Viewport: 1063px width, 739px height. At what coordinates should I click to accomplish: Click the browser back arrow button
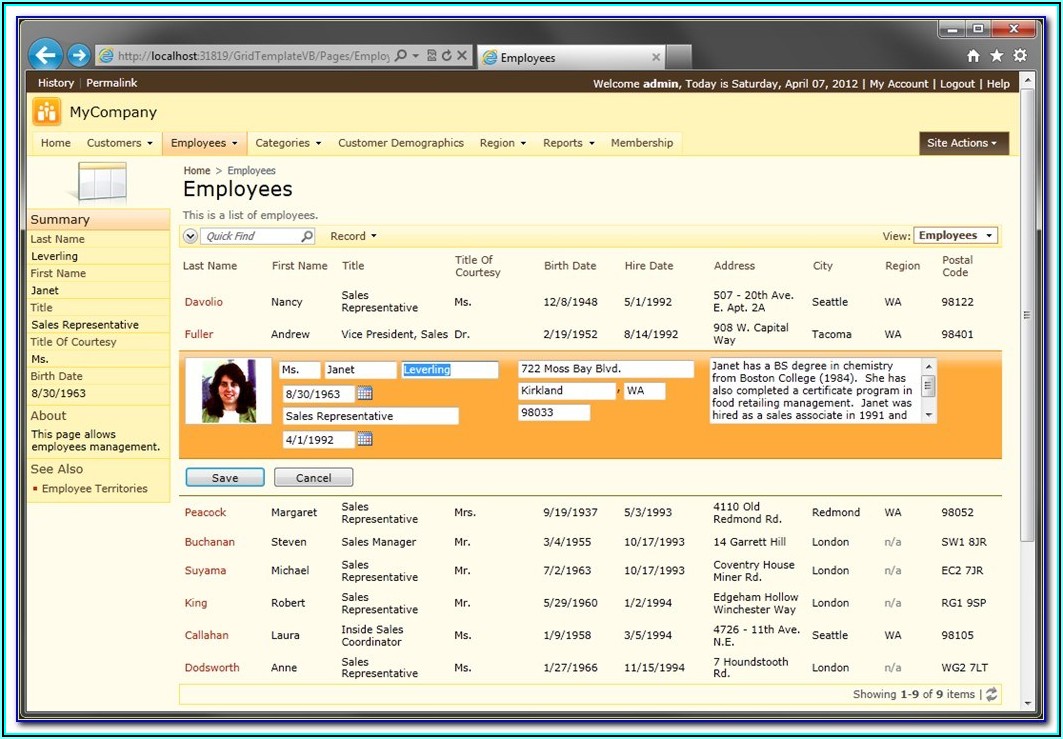pos(46,56)
